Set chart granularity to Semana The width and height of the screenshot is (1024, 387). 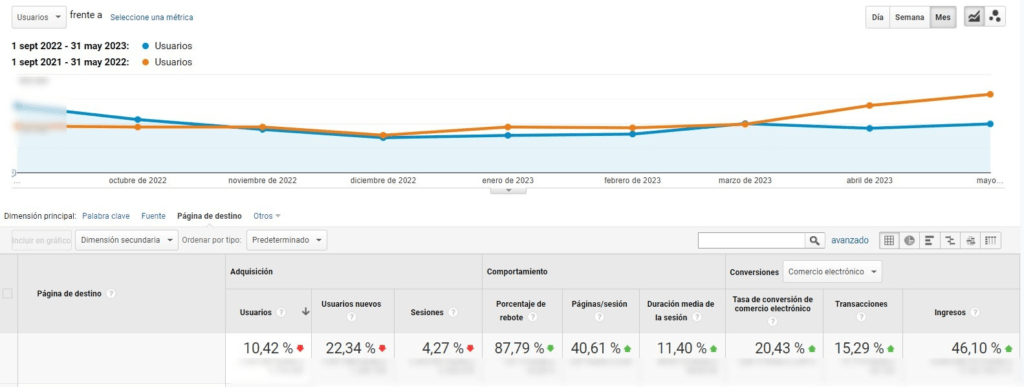[909, 18]
